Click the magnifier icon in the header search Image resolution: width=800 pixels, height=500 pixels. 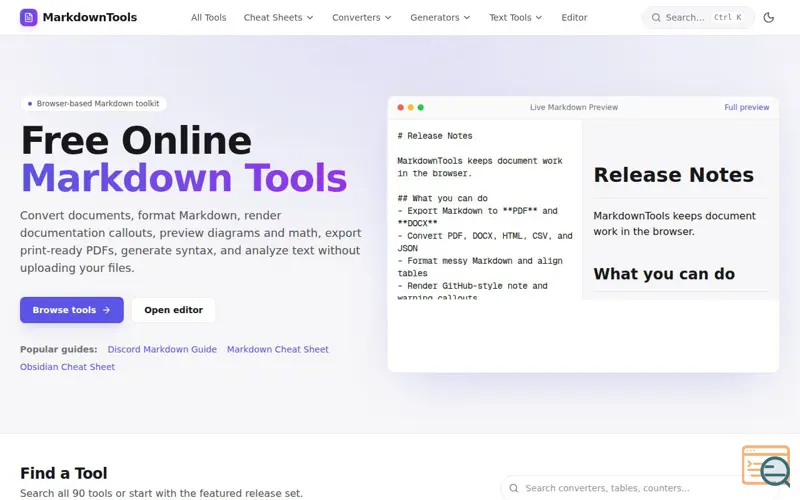click(656, 18)
